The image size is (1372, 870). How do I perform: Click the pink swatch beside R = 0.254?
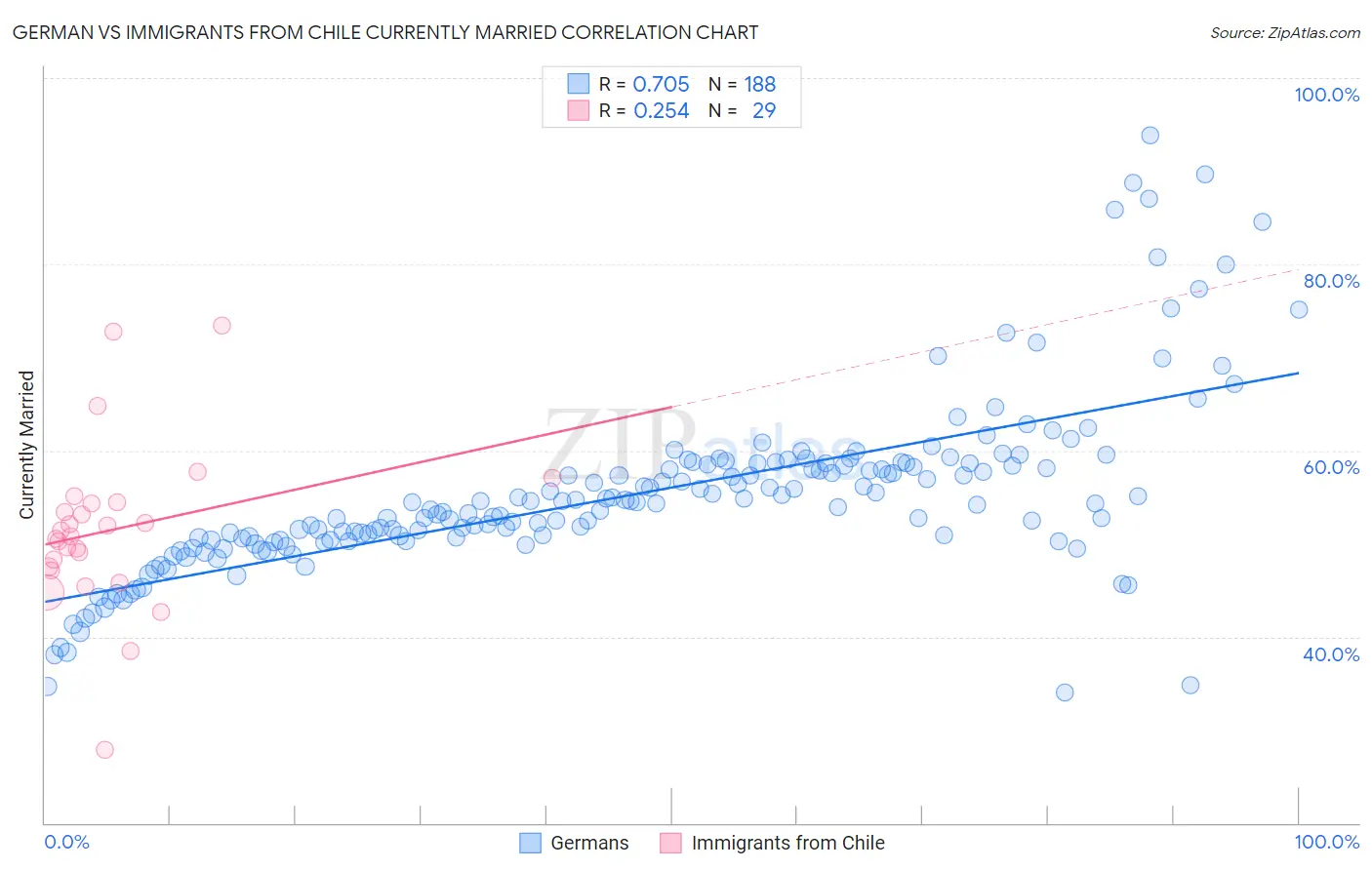pyautogui.click(x=579, y=110)
